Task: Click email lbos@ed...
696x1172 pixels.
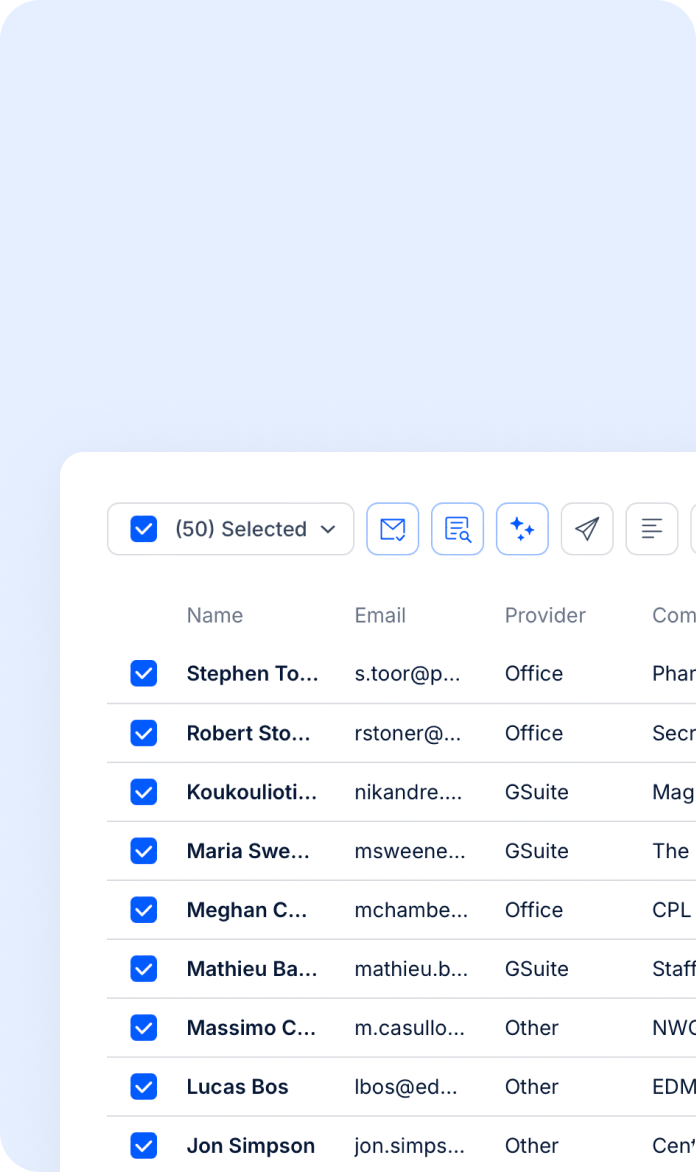Action: coord(406,1087)
